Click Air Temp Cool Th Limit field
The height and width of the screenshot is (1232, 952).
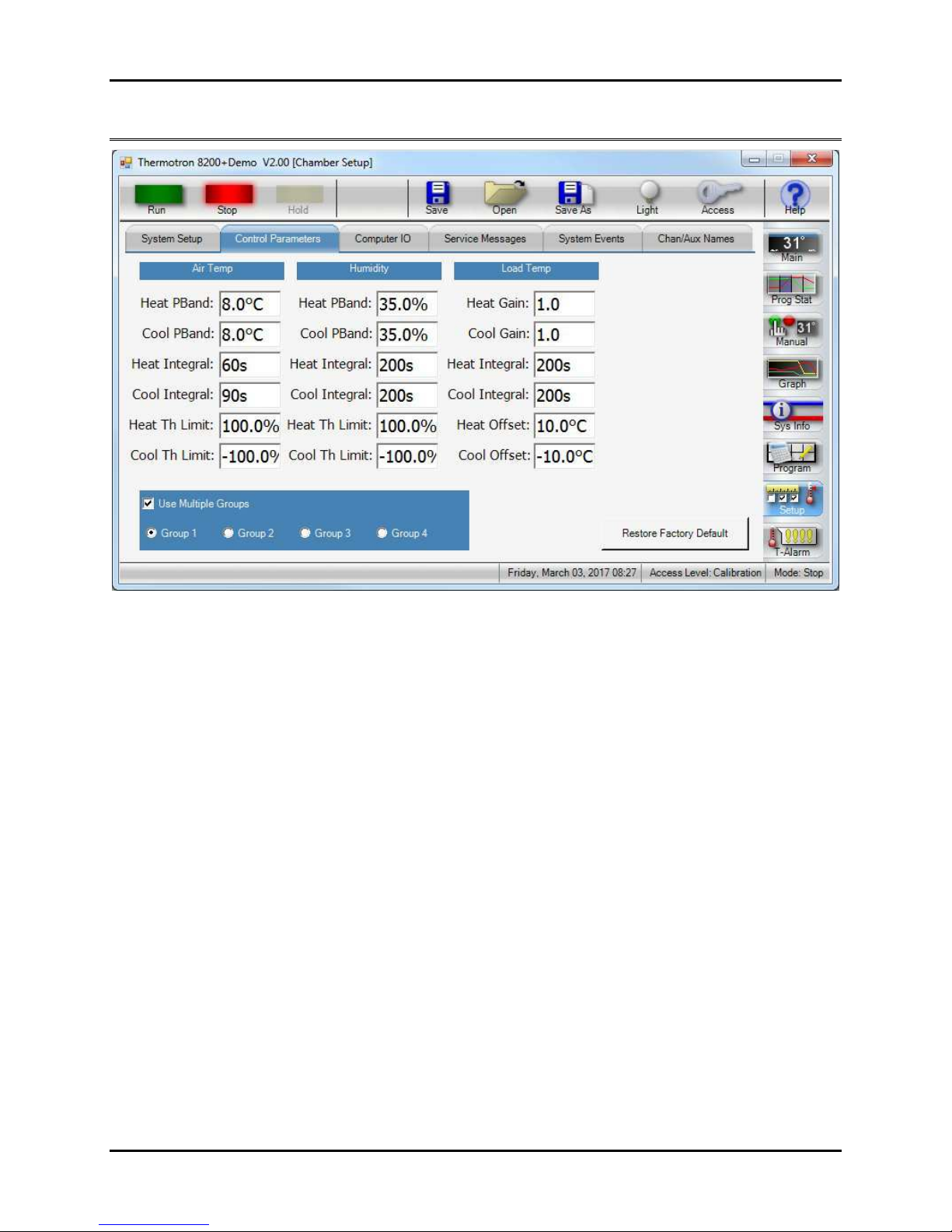[249, 455]
